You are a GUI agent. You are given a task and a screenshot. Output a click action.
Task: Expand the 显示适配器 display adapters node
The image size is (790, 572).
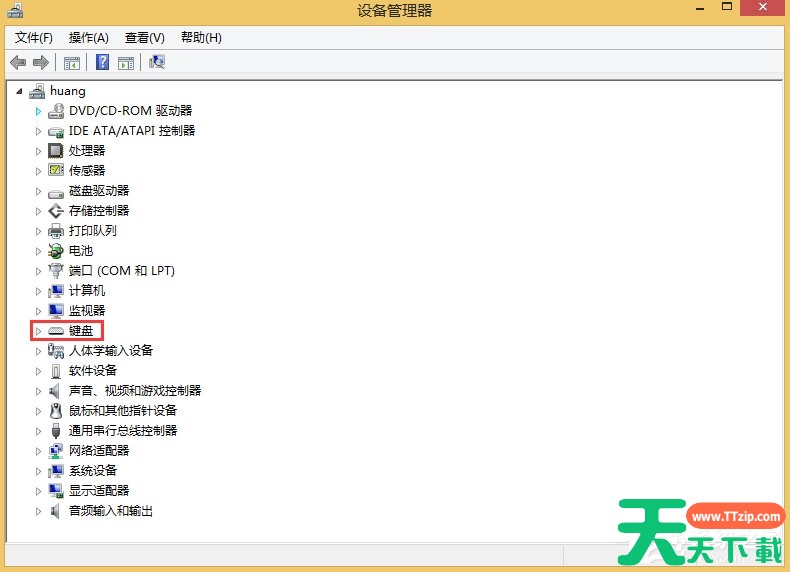click(x=39, y=491)
